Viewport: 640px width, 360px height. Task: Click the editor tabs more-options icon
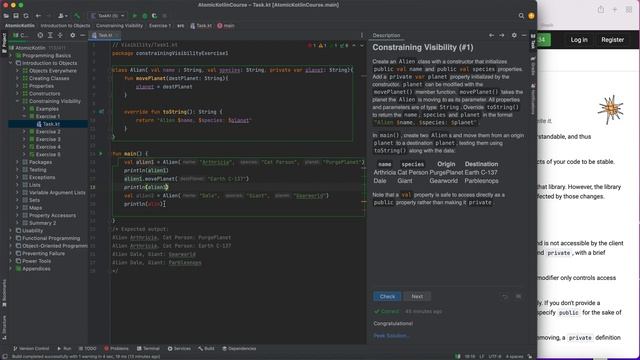(x=362, y=36)
